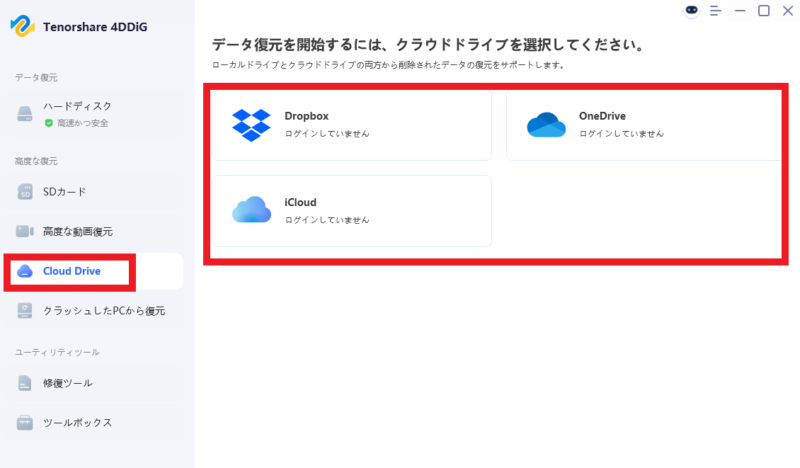Click ログインしていません under OneDrive
The image size is (800, 468).
(621, 134)
